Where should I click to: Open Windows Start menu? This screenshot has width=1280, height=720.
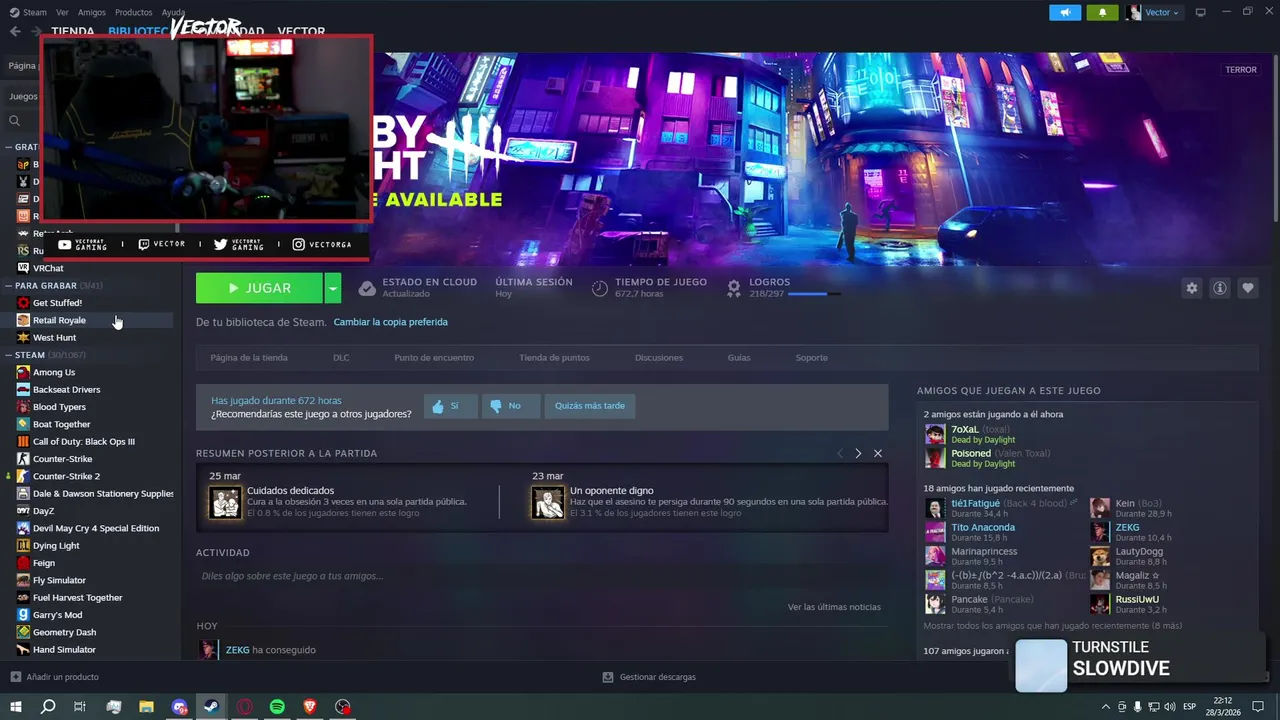pyautogui.click(x=15, y=707)
